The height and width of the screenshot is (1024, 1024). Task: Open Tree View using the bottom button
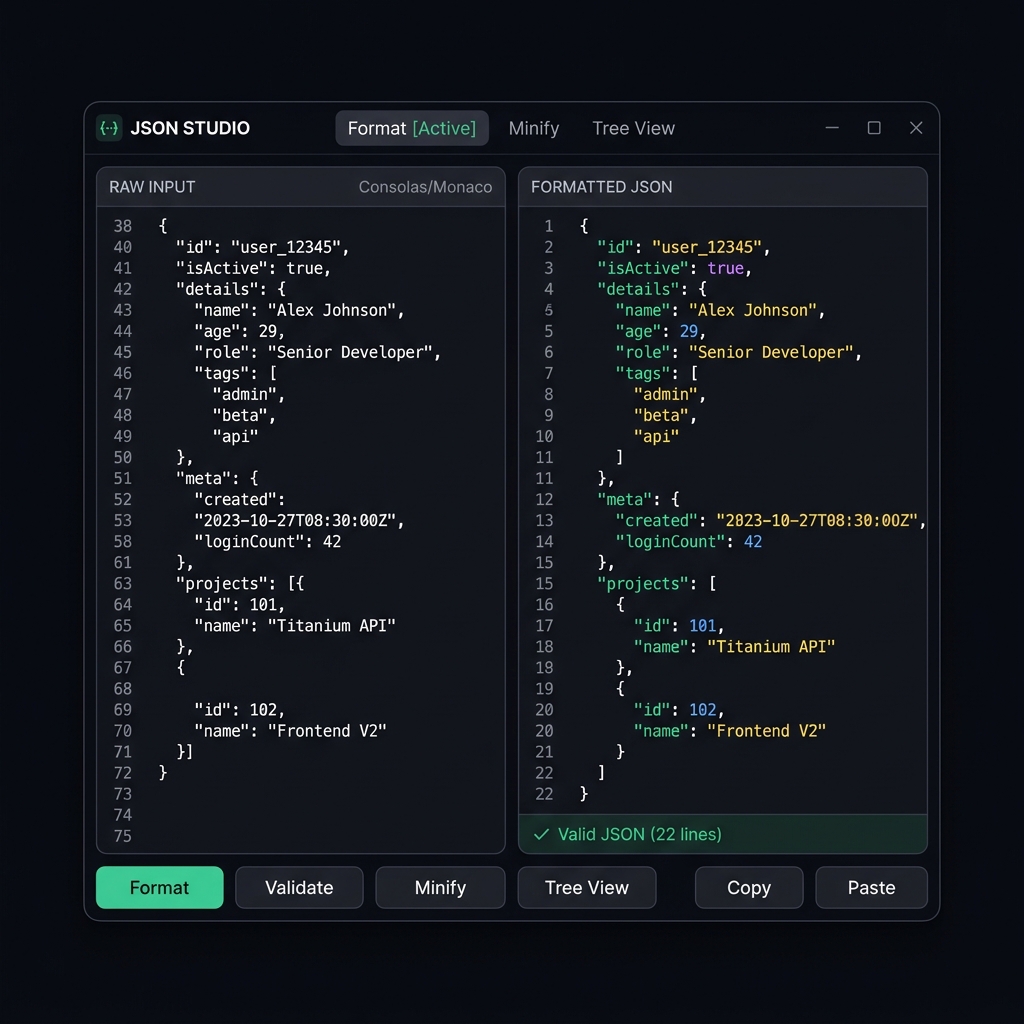point(586,887)
